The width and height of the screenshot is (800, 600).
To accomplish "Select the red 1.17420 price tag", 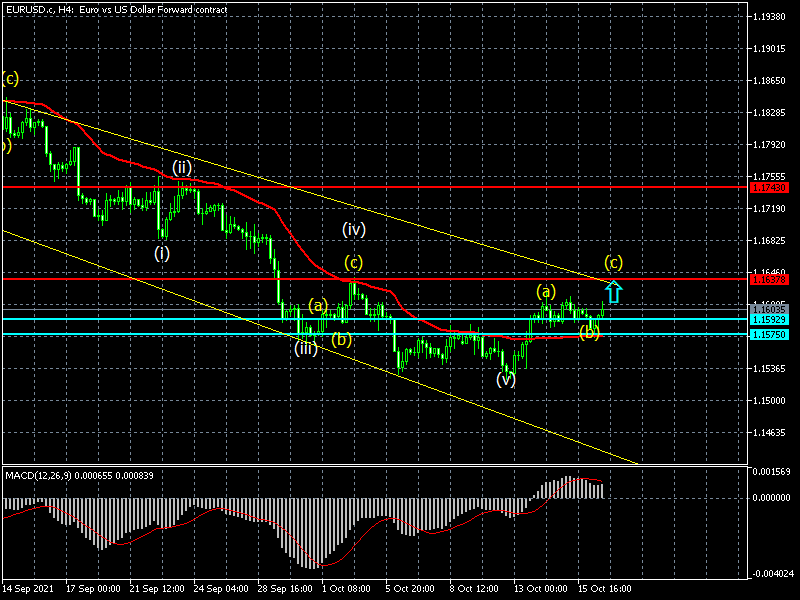I will click(x=772, y=187).
